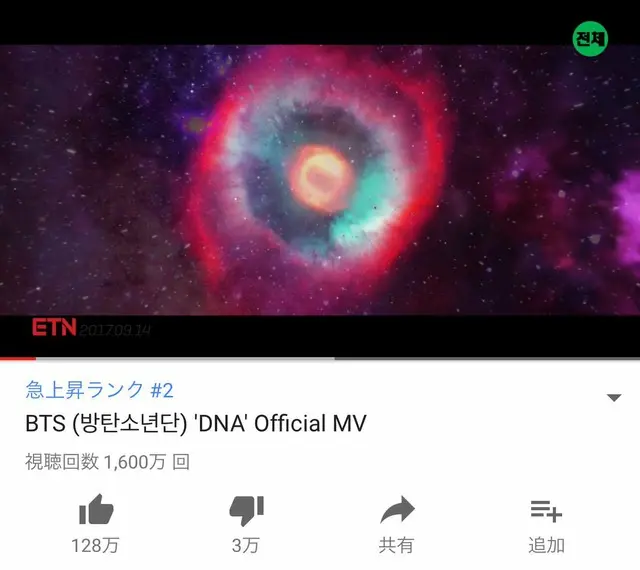Tap the thumbs-up like icon
Viewport: 640px width, 570px height.
coord(96,509)
